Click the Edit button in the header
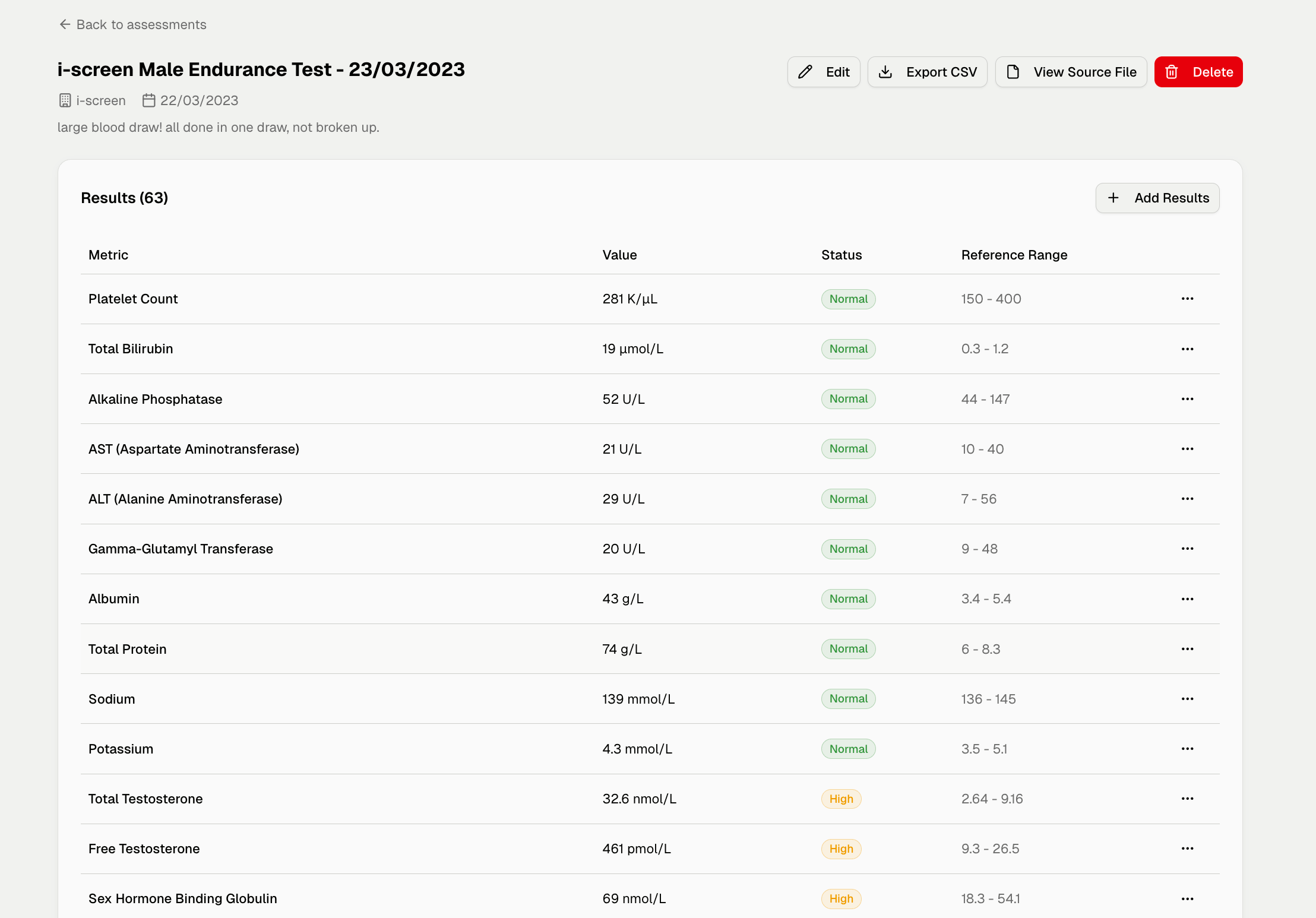1316x918 pixels. 824,71
